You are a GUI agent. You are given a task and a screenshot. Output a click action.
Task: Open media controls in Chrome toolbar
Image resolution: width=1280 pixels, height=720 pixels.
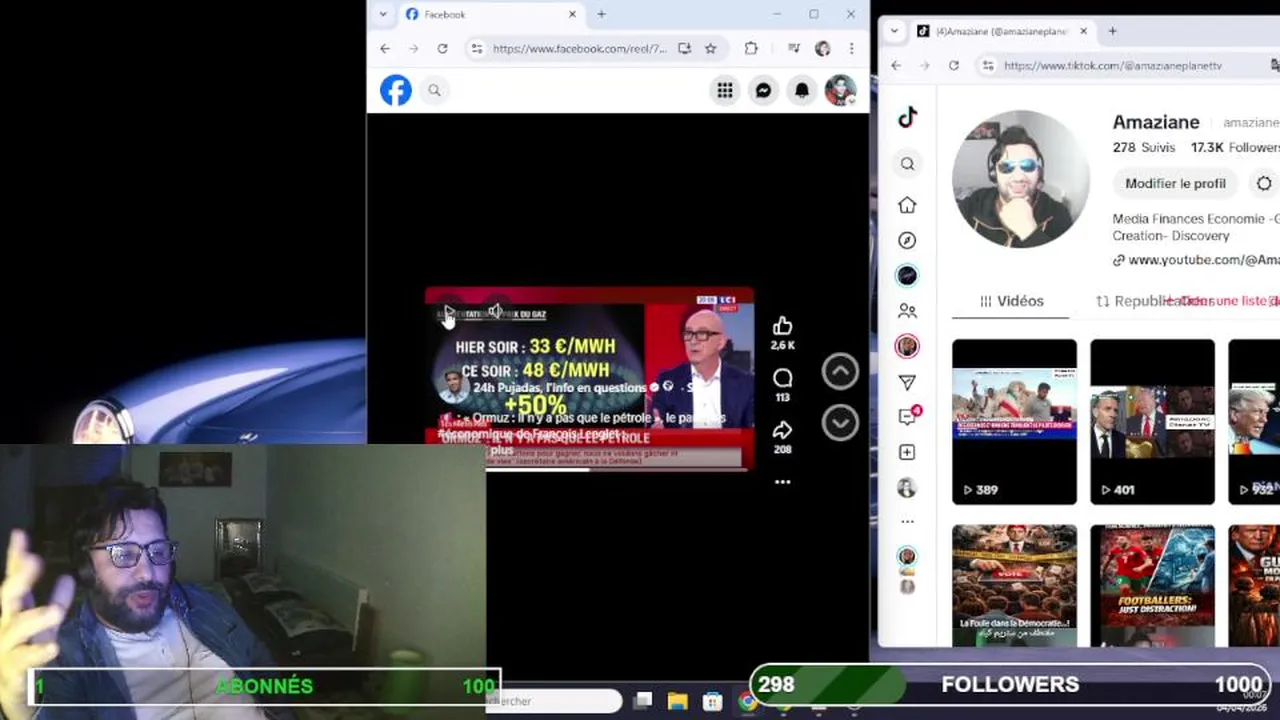793,48
